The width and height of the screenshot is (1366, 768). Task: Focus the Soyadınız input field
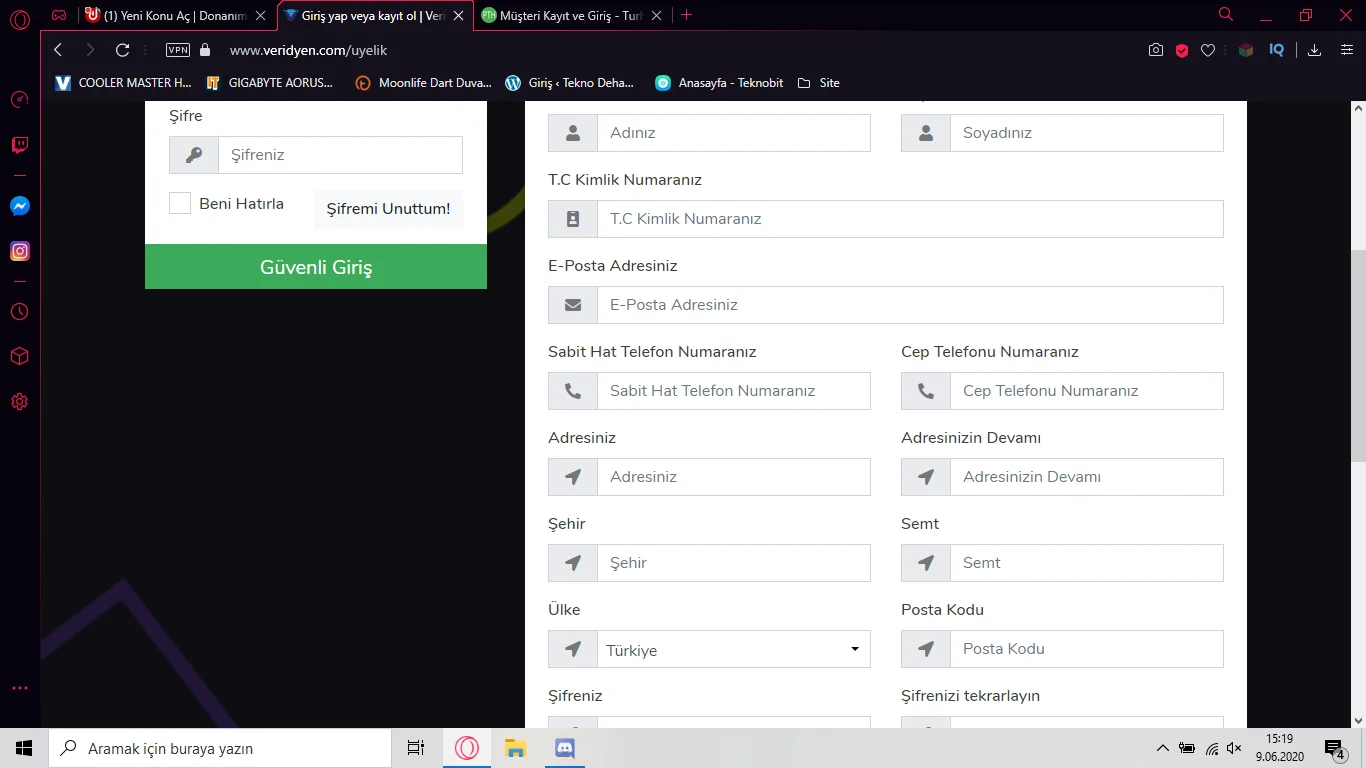pos(1086,133)
